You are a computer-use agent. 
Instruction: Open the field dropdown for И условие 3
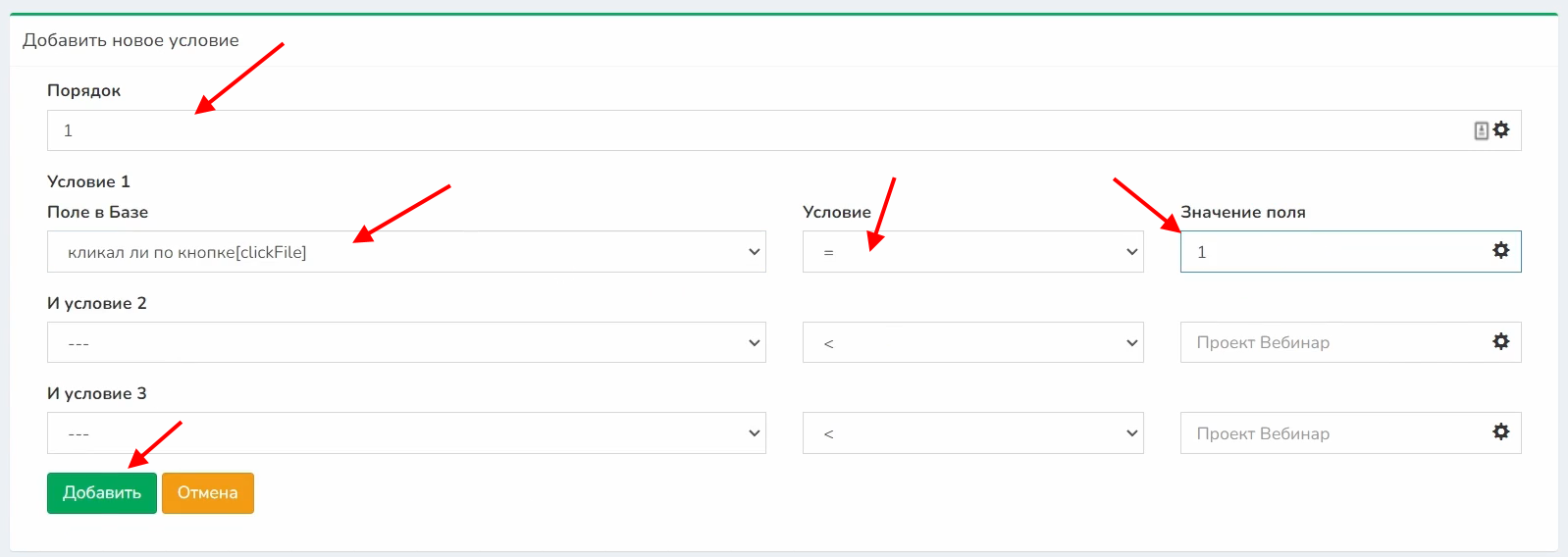406,433
